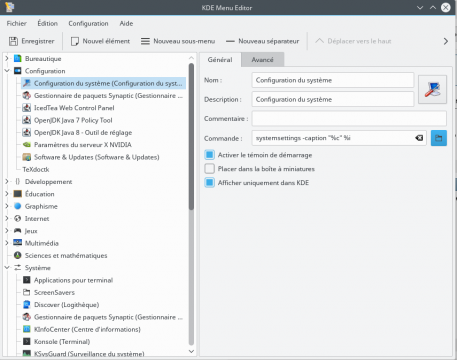Viewport: 457px width, 360px height.
Task: Open the Aide menu
Action: pyautogui.click(x=126, y=23)
